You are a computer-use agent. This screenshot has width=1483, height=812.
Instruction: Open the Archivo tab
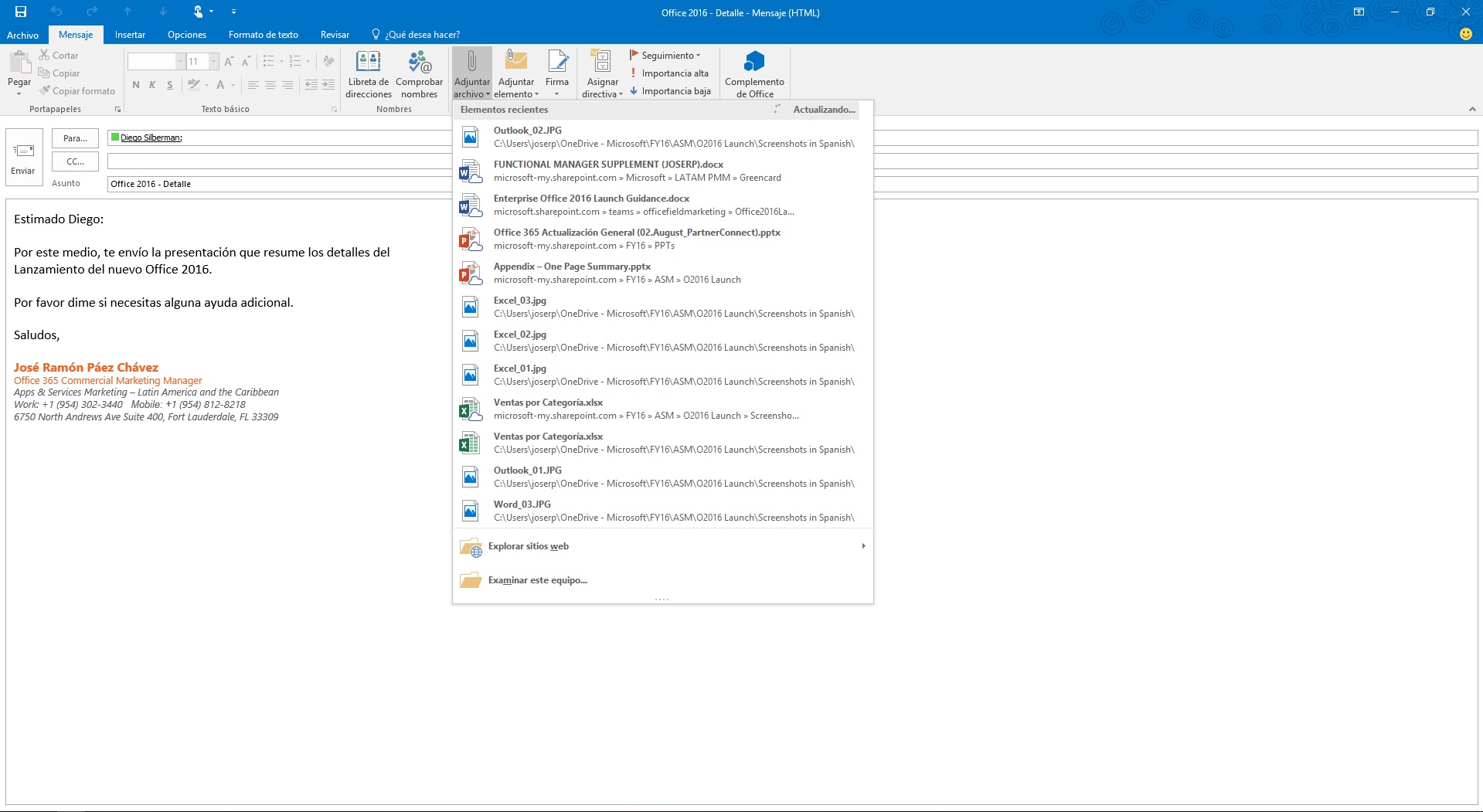[22, 35]
